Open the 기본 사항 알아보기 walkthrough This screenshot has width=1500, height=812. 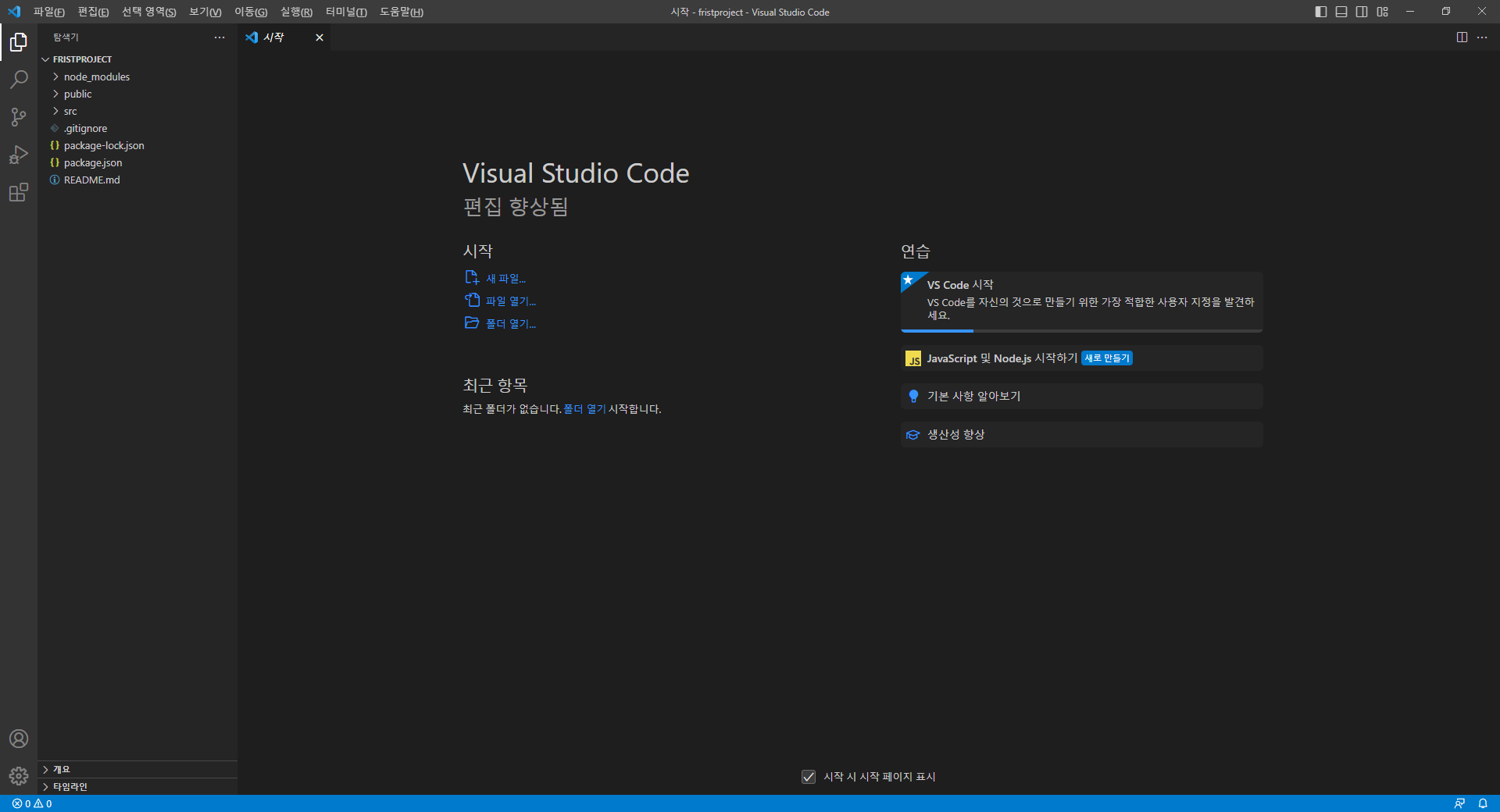[x=1082, y=397]
